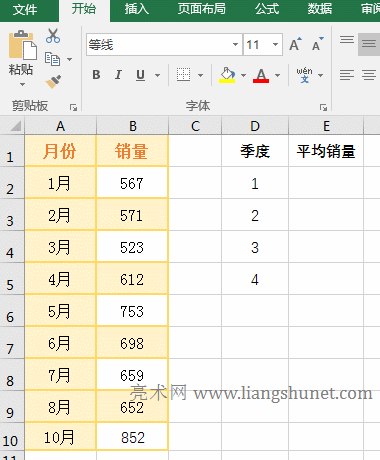The width and height of the screenshot is (380, 460).
Task: Select cell with 销量 header
Action: (x=133, y=151)
